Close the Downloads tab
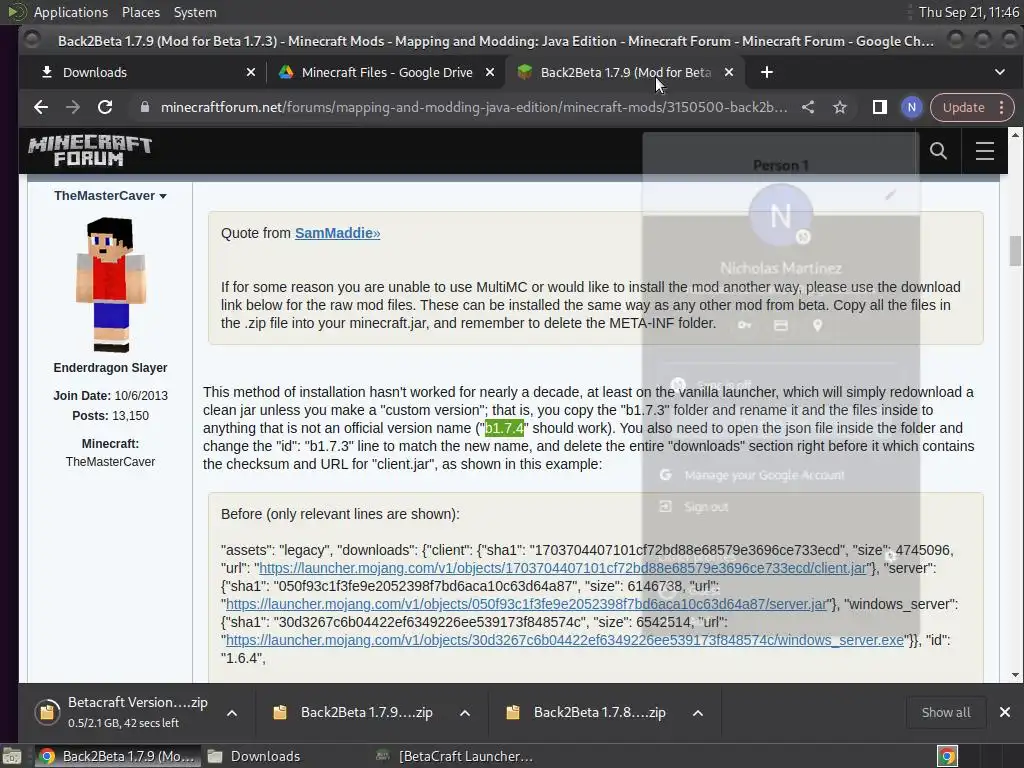The image size is (1024, 768). tap(251, 72)
